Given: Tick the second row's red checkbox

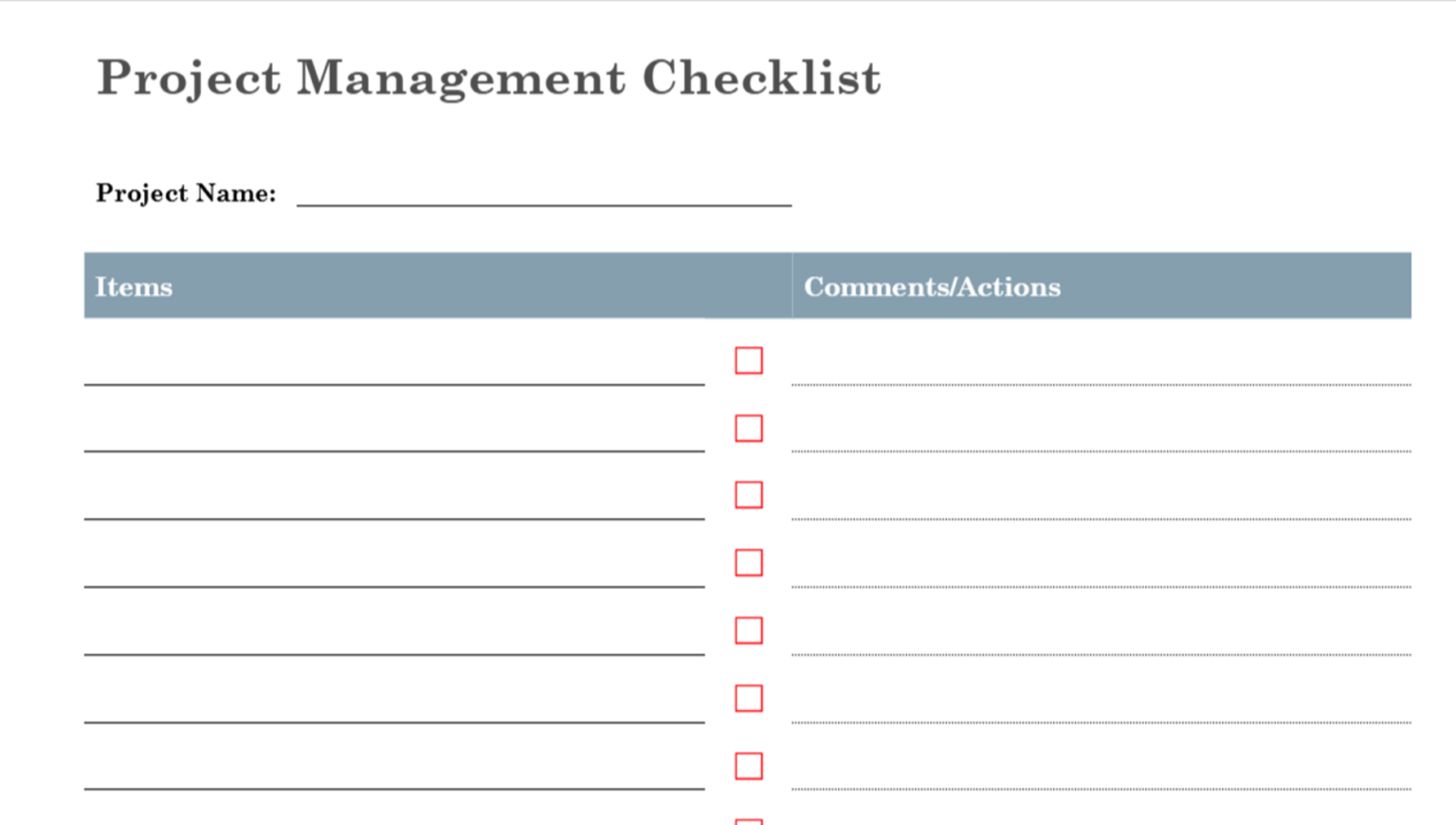Looking at the screenshot, I should pos(749,429).
